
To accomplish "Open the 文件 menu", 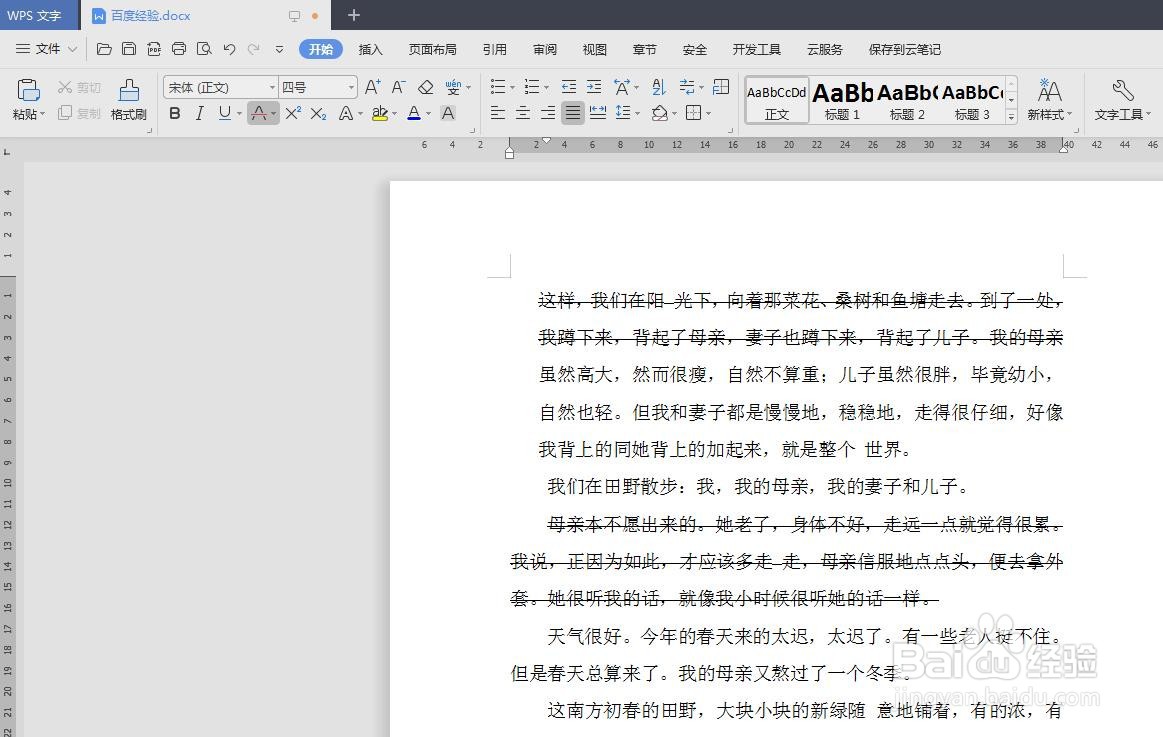I will pyautogui.click(x=44, y=48).
